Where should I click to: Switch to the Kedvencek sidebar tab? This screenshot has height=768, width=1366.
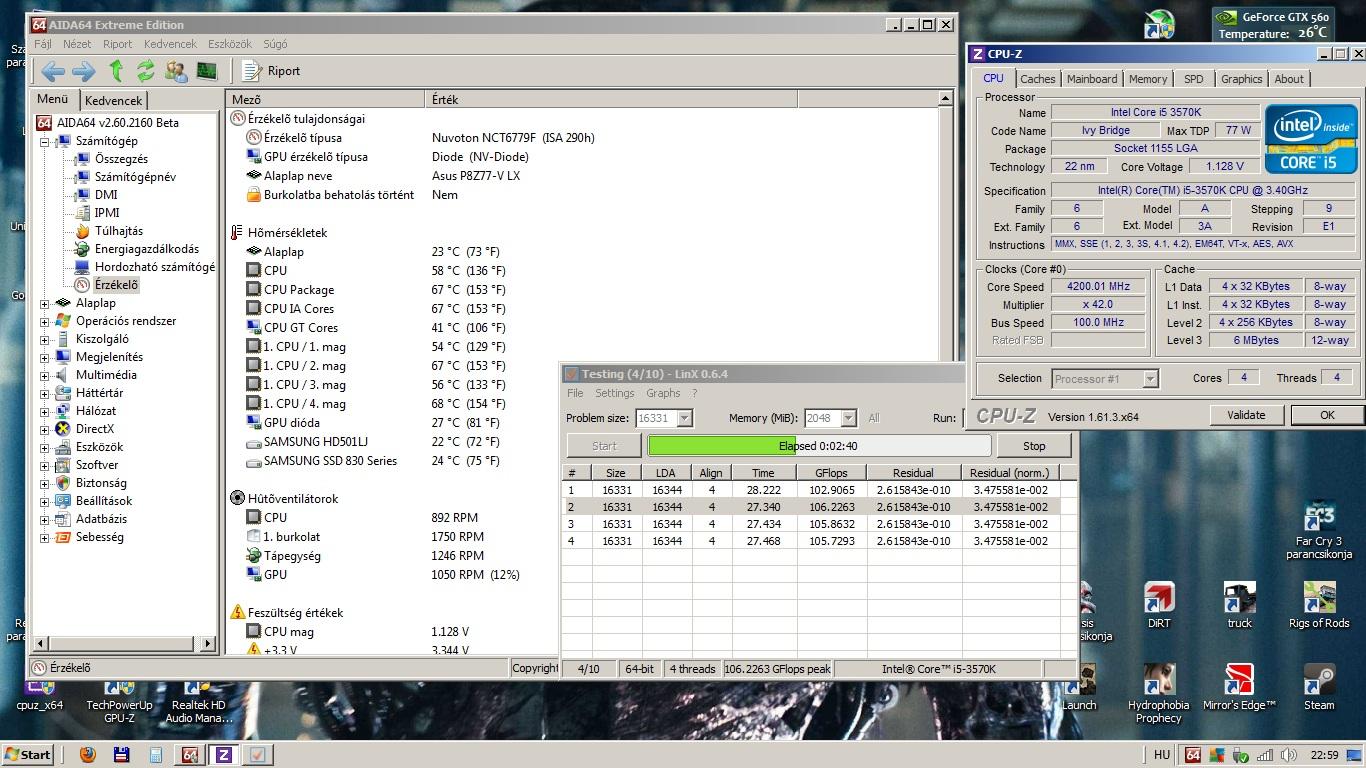point(113,100)
